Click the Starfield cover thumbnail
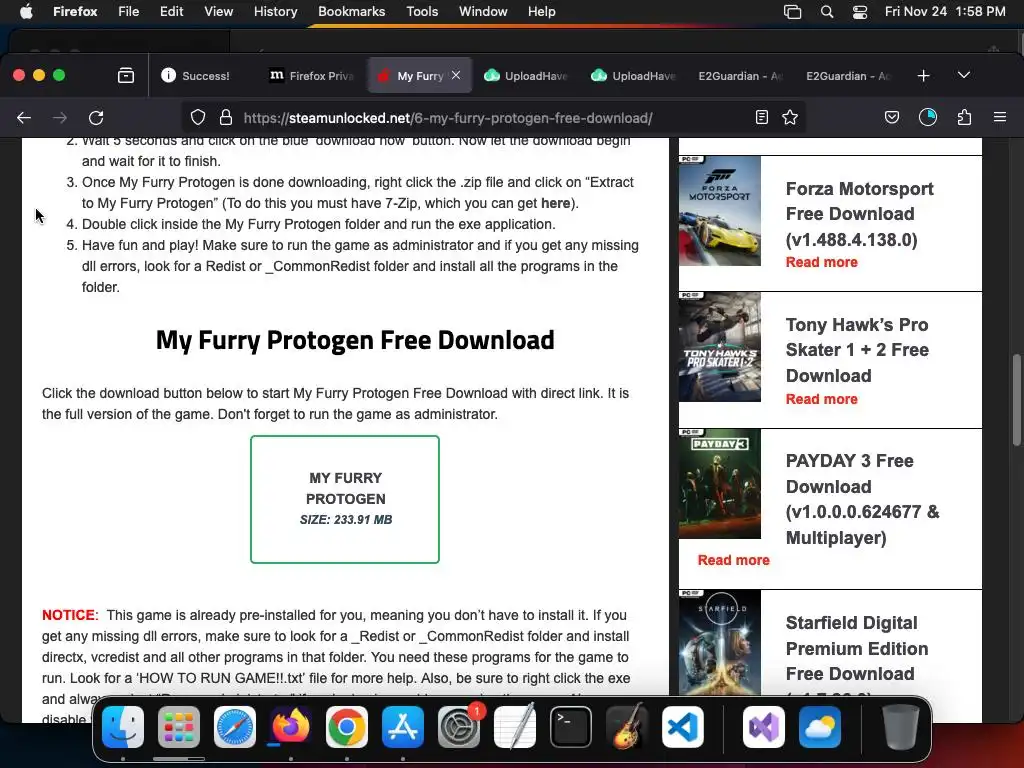Viewport: 1024px width, 768px height. pyautogui.click(x=720, y=643)
